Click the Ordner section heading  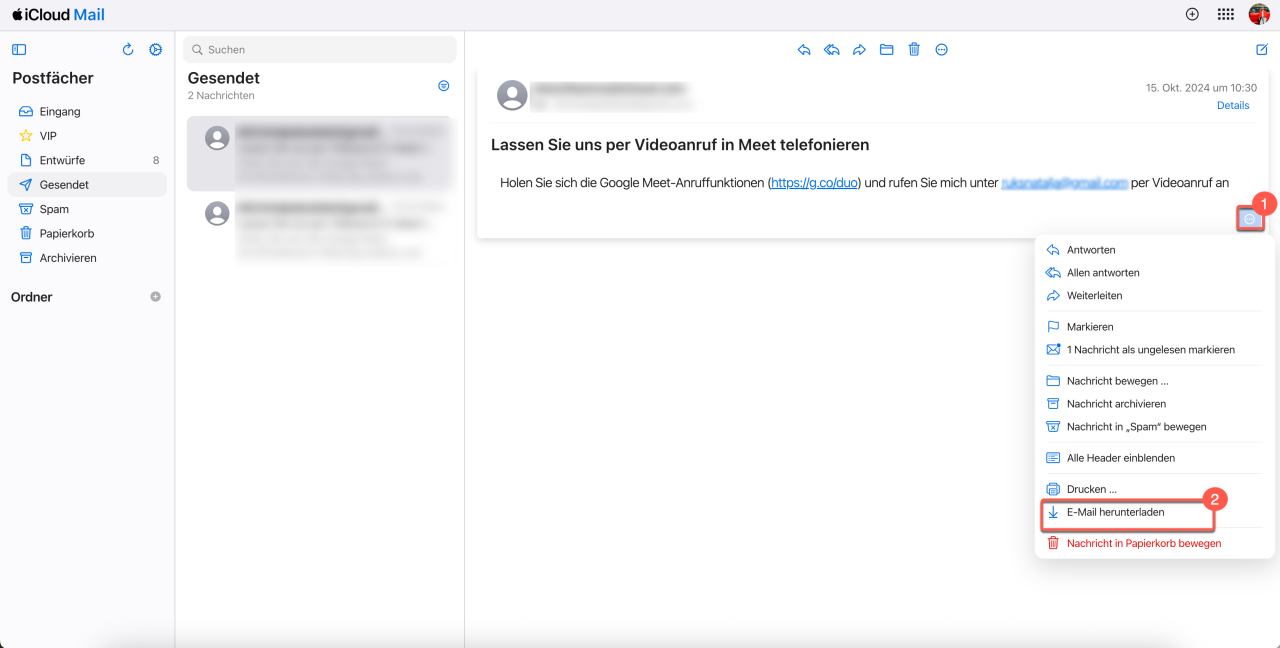(x=32, y=297)
